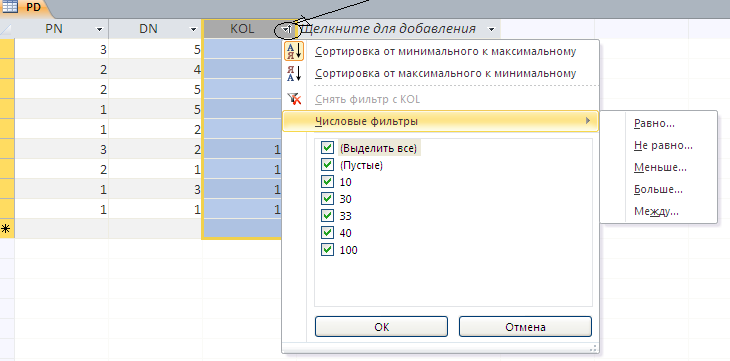Select the new record asterisk row marker
The image size is (730, 361).
point(7,229)
